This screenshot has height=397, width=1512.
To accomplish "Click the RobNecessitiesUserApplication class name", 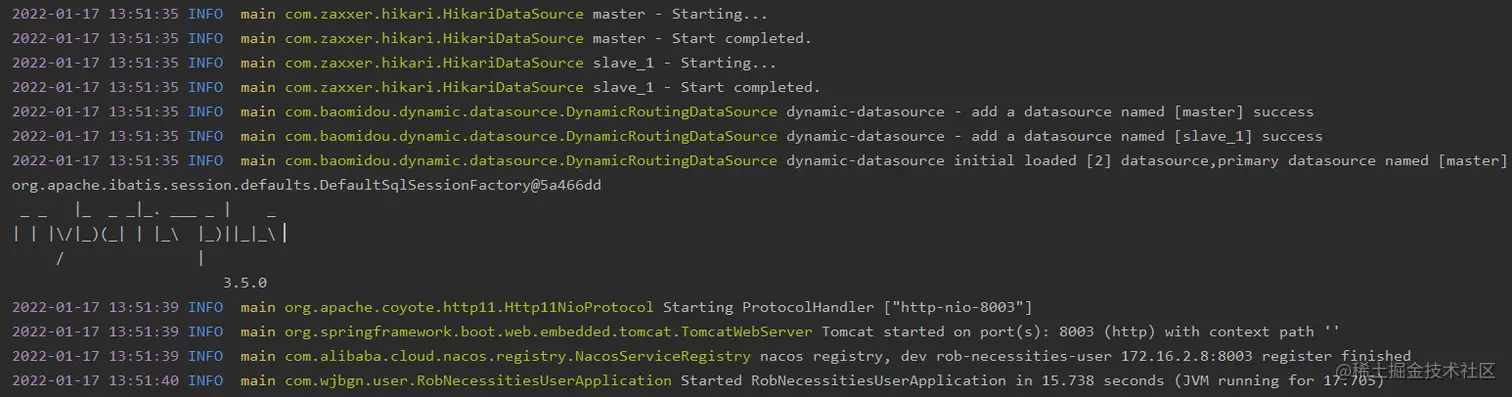I will 456,380.
